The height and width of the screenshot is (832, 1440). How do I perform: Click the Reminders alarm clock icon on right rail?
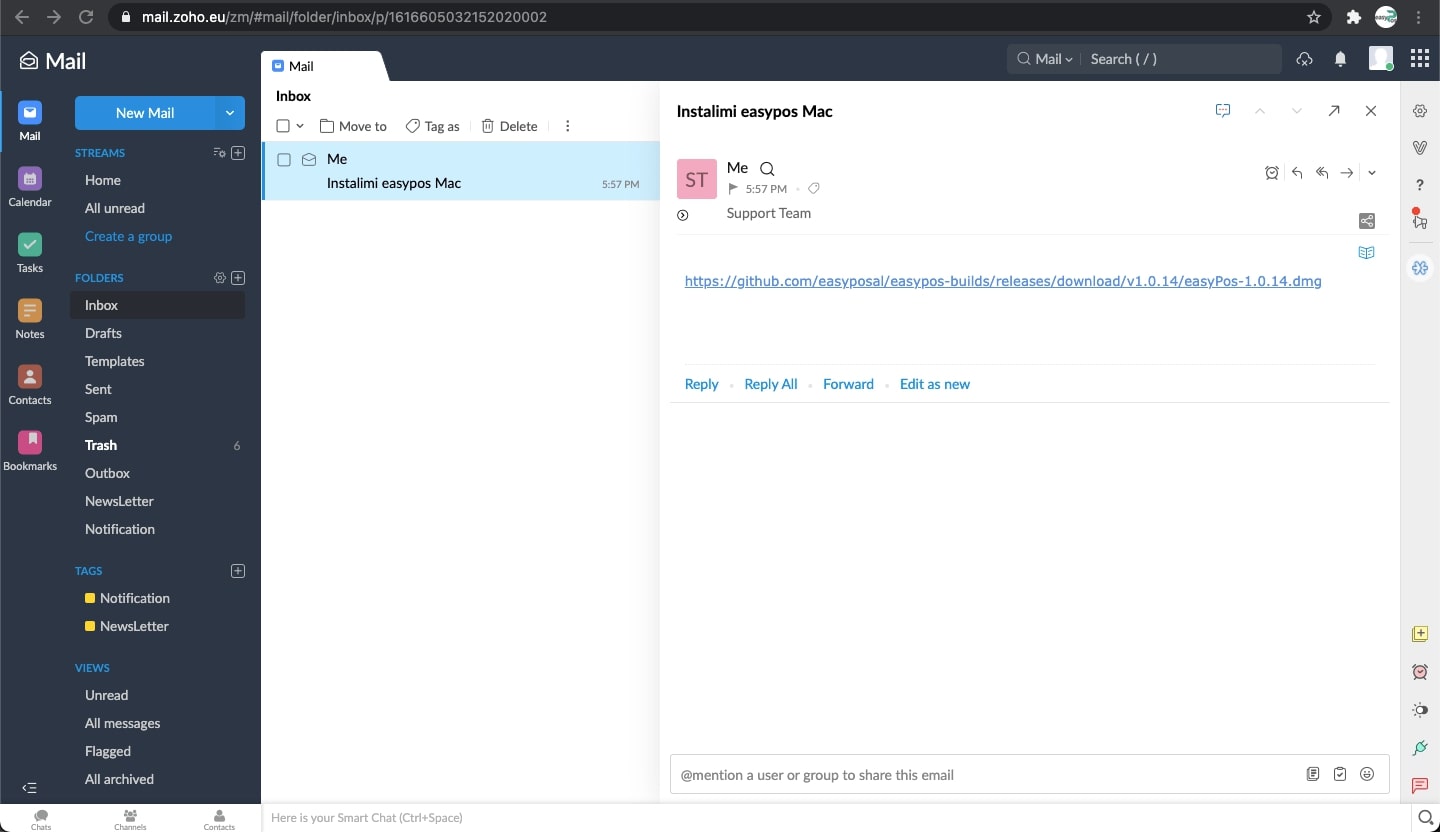pos(1420,672)
